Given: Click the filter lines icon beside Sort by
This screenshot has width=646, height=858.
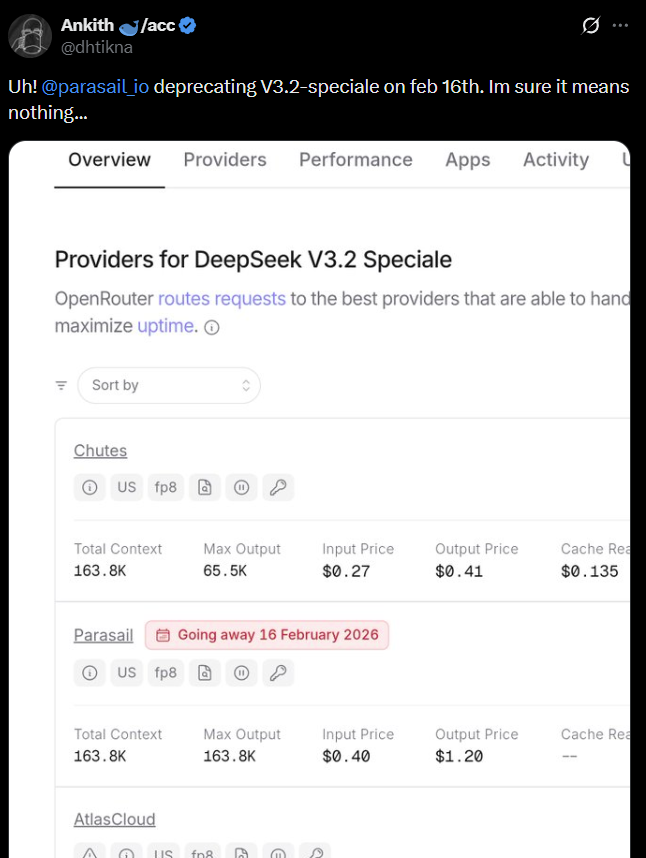Looking at the screenshot, I should click(62, 385).
